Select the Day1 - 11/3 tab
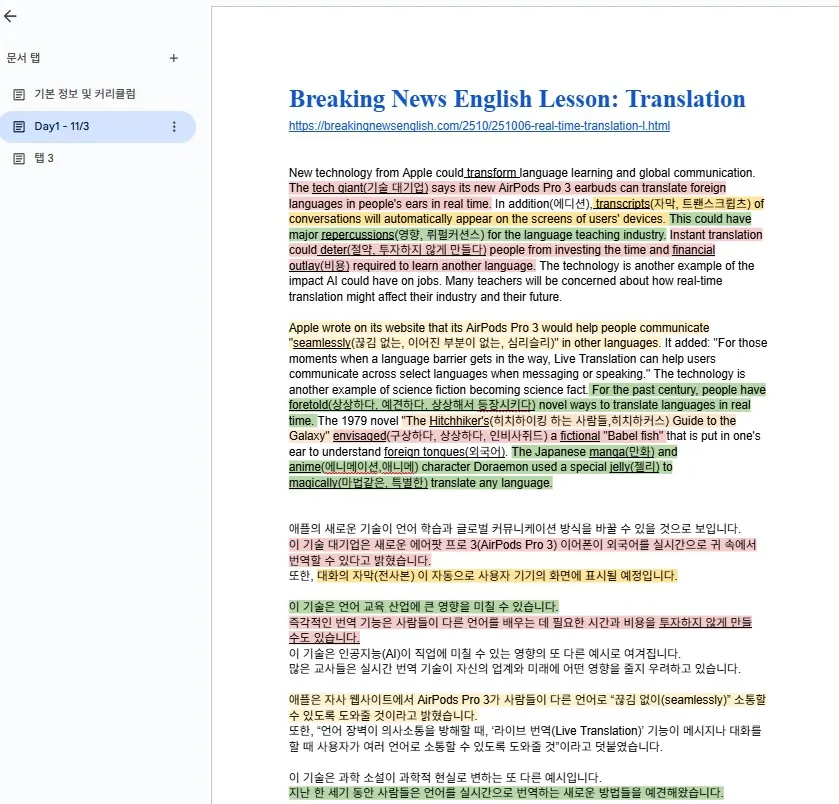The height and width of the screenshot is (804, 839). click(x=99, y=127)
